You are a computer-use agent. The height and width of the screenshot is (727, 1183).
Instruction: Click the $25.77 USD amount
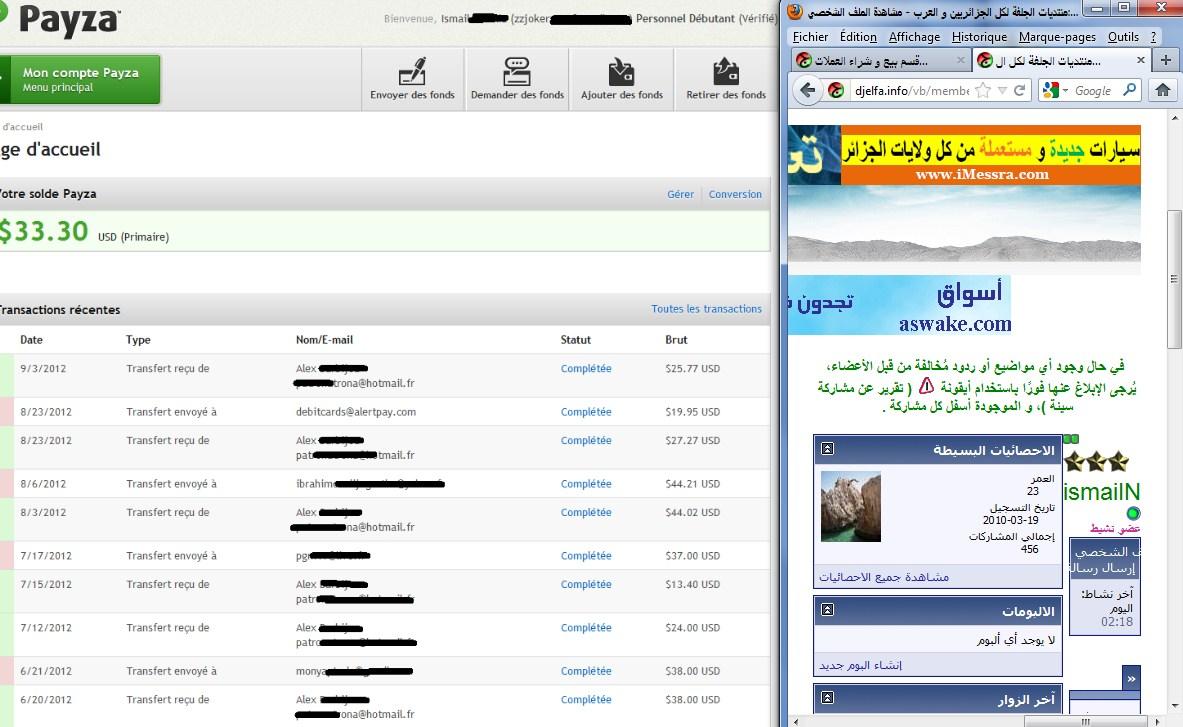[692, 368]
